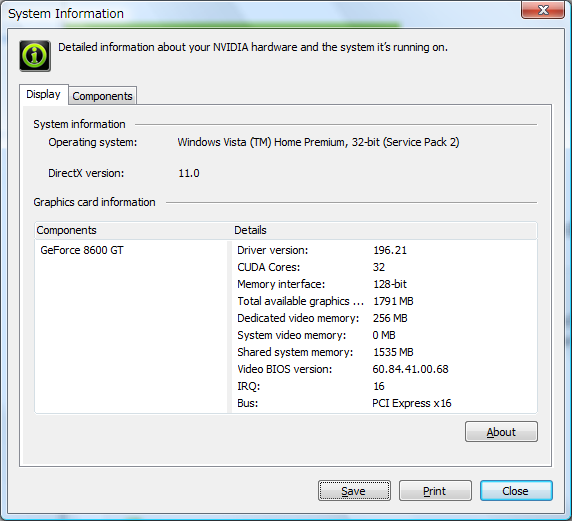This screenshot has height=521, width=572.
Task: Select the System video memory row
Action: 384,335
